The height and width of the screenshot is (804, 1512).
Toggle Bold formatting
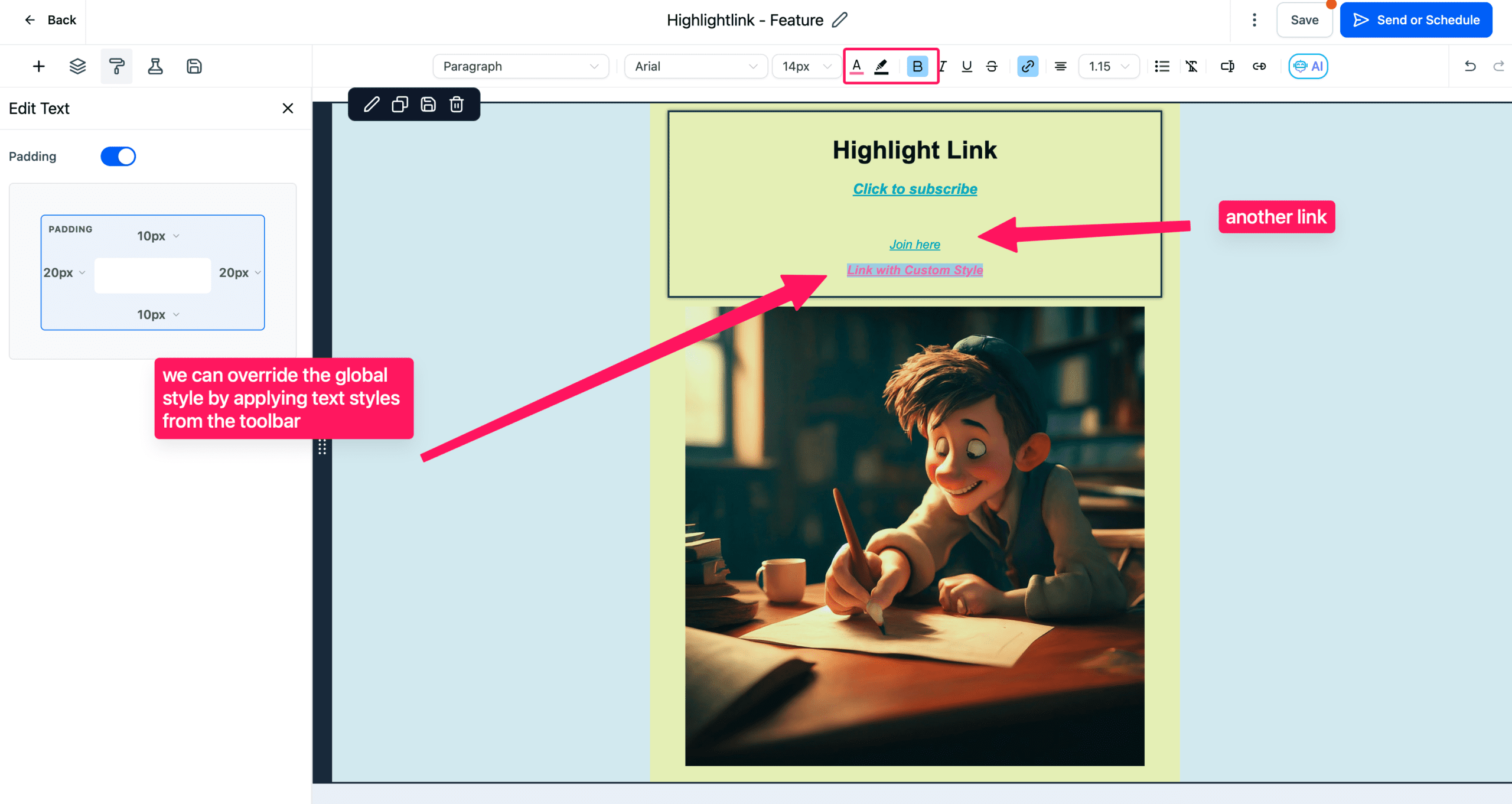(917, 66)
